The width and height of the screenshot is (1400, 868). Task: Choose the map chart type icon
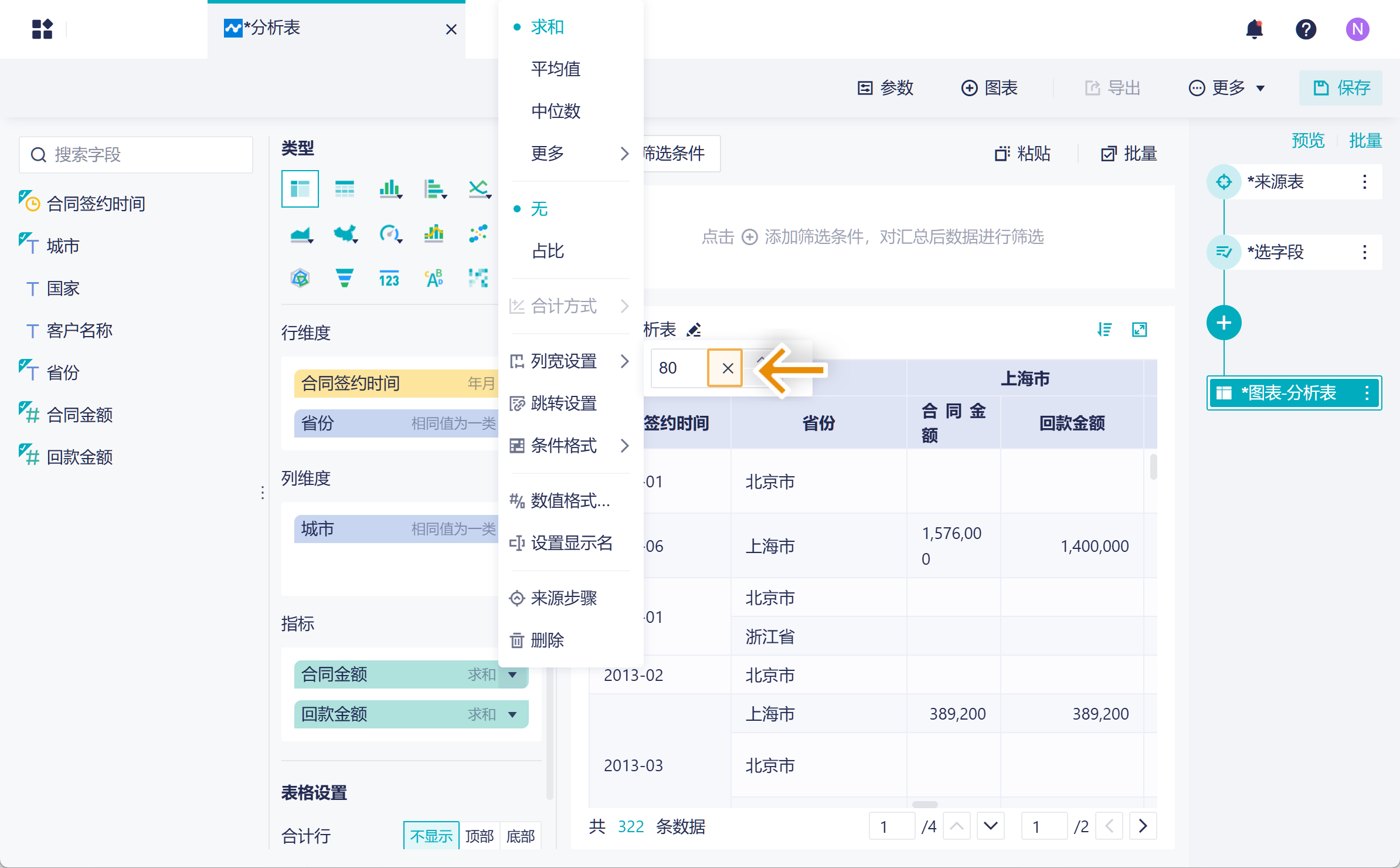(x=345, y=234)
